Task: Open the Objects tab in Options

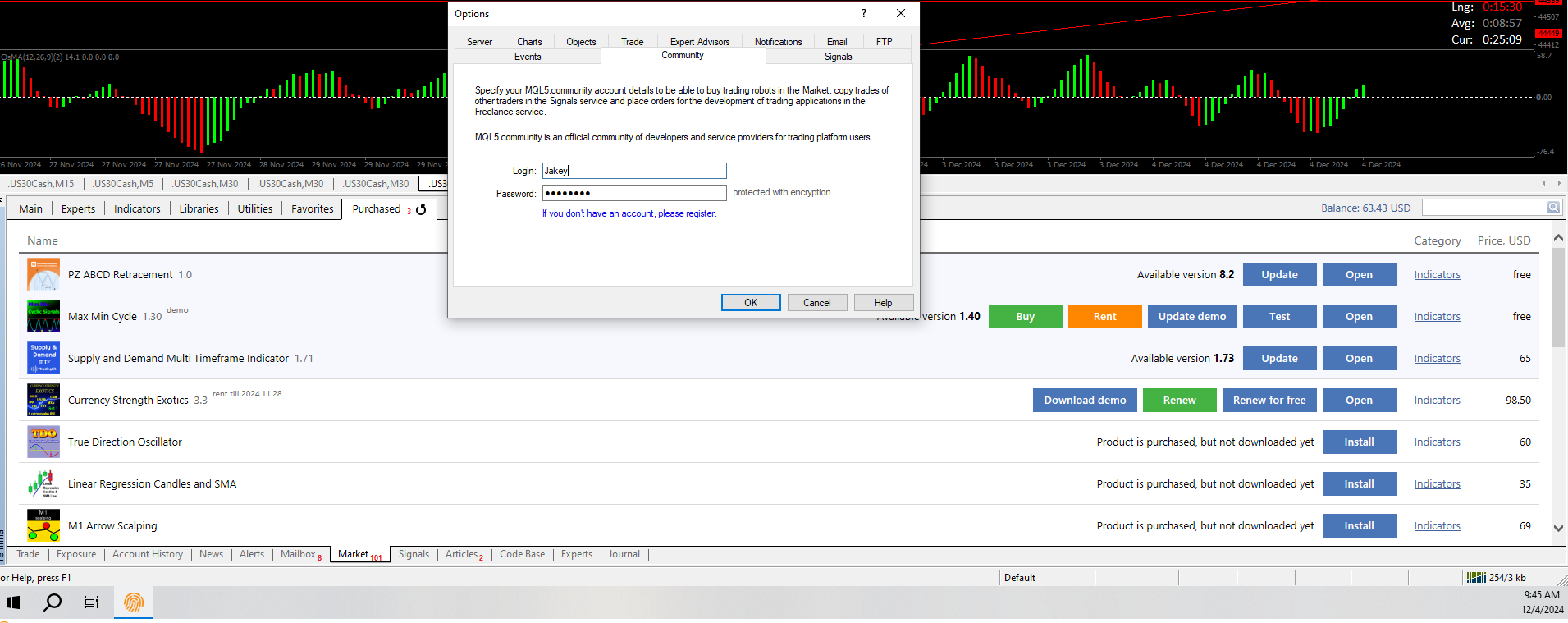Action: [x=581, y=42]
